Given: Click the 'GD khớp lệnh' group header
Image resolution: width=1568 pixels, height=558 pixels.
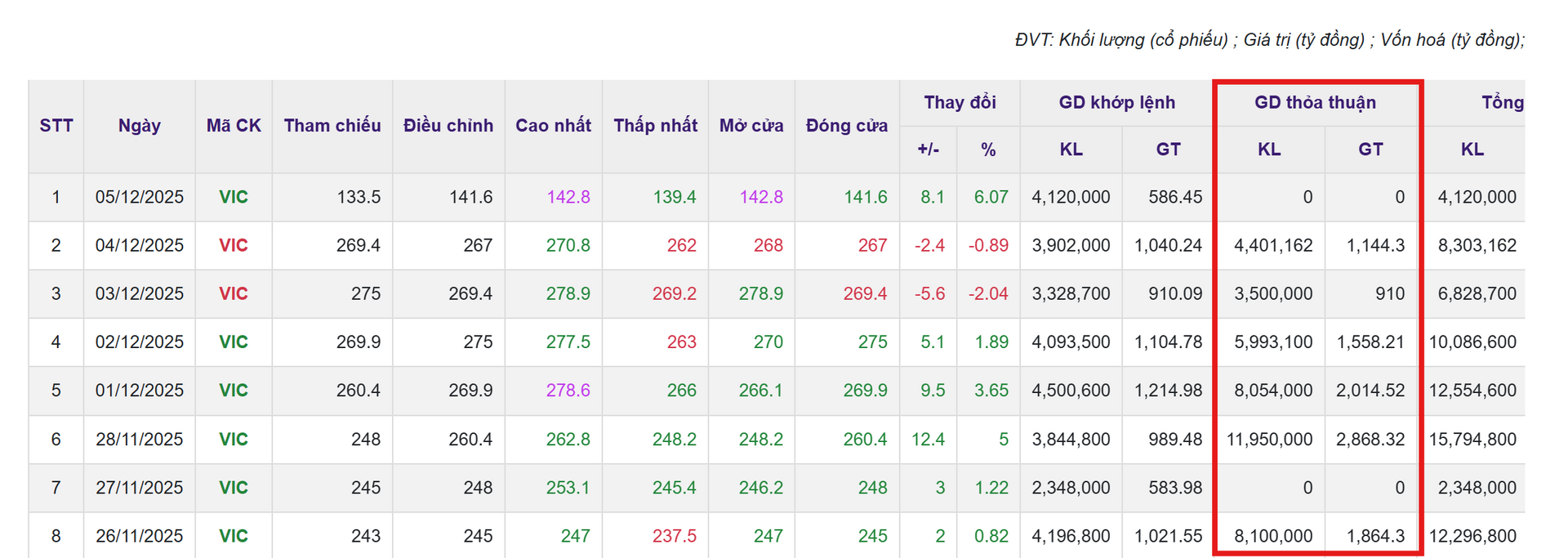Looking at the screenshot, I should (x=1116, y=103).
